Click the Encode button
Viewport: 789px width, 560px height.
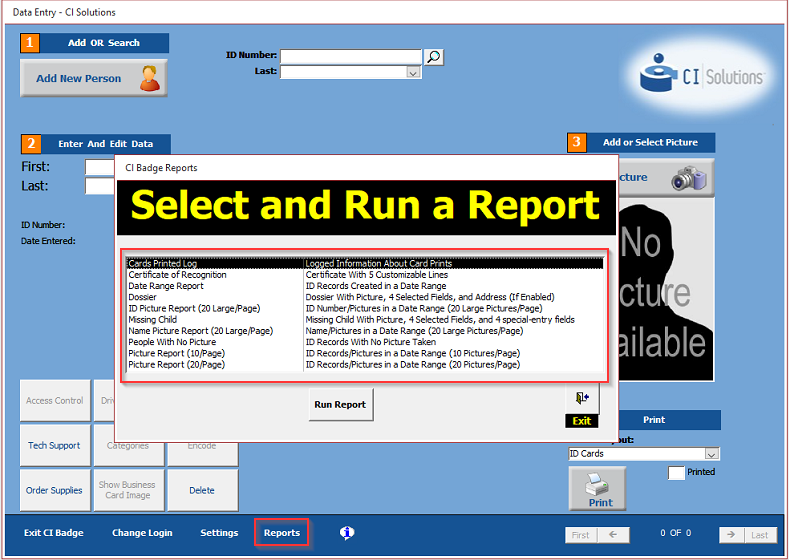click(202, 453)
